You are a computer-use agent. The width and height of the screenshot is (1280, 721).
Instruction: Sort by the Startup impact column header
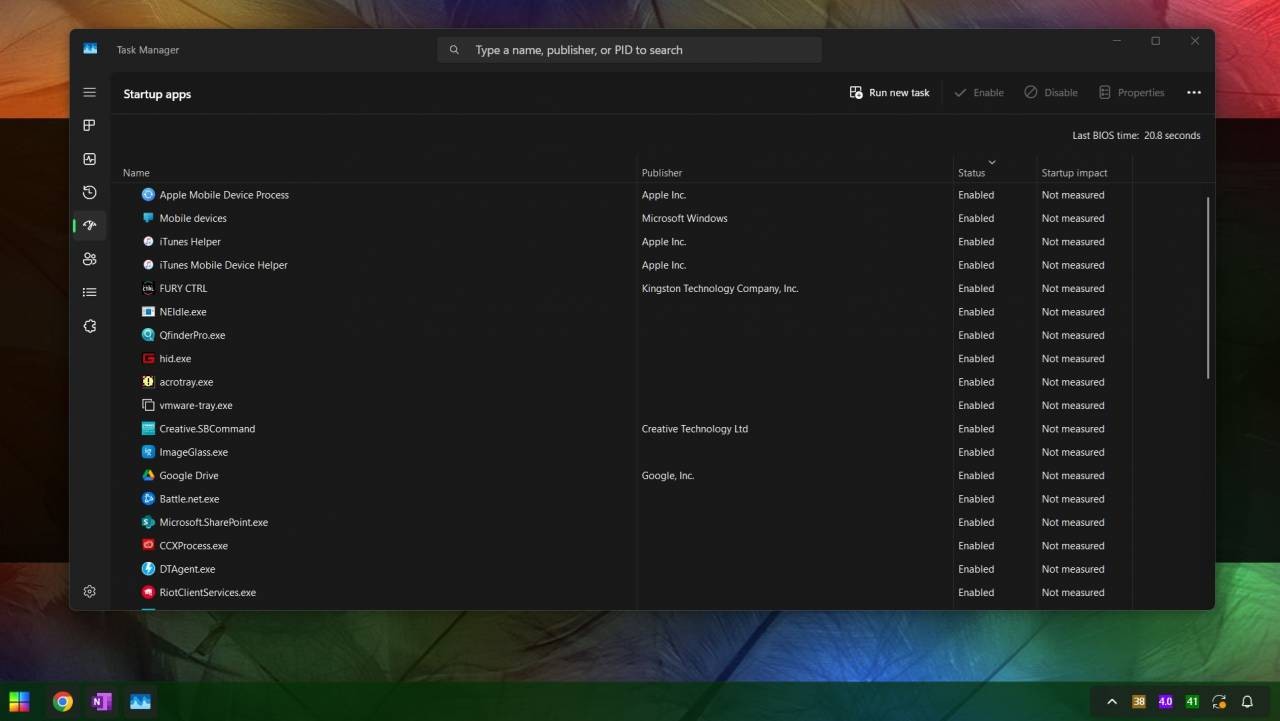(1074, 173)
